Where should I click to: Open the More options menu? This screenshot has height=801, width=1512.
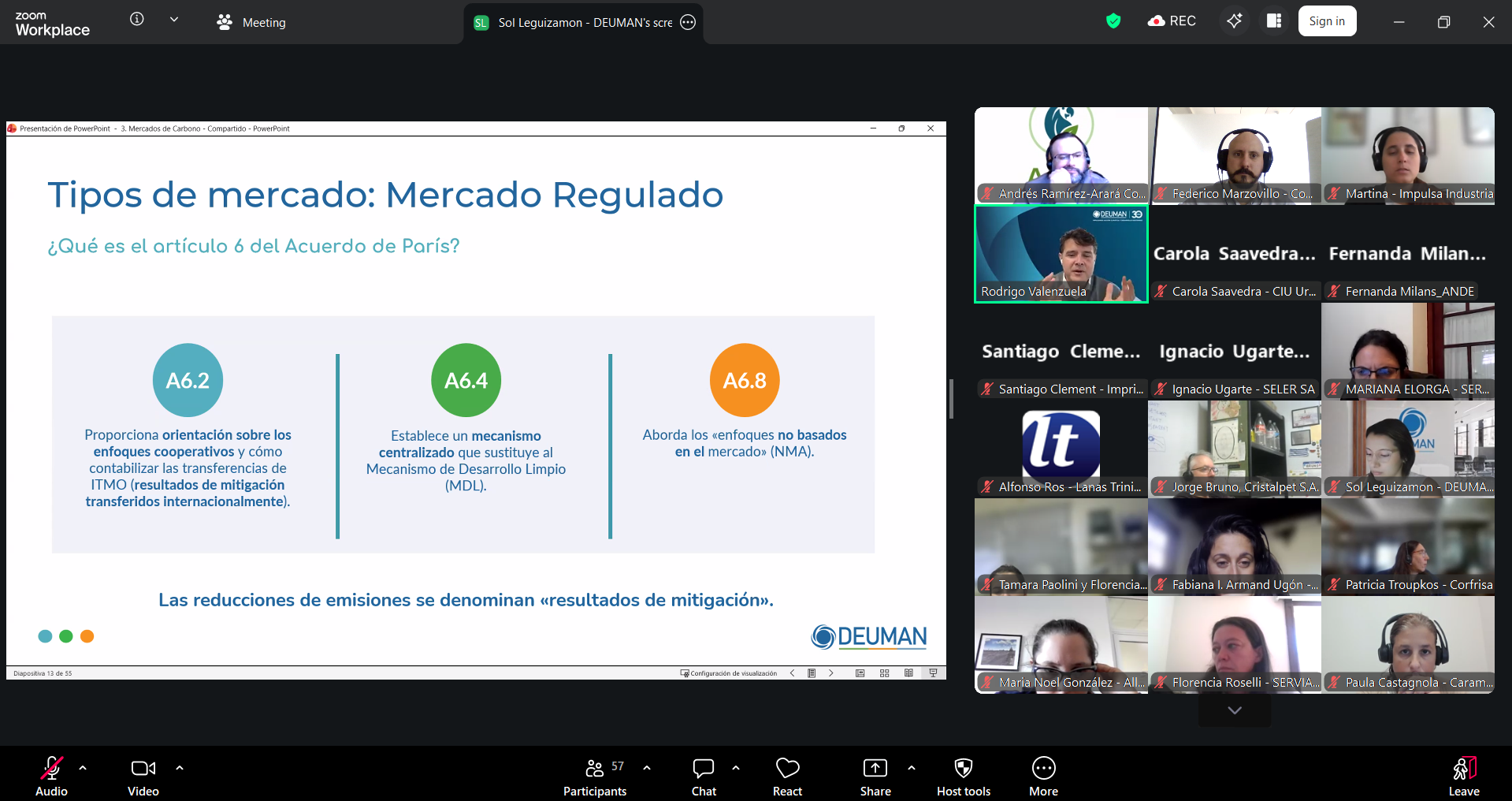(1043, 777)
